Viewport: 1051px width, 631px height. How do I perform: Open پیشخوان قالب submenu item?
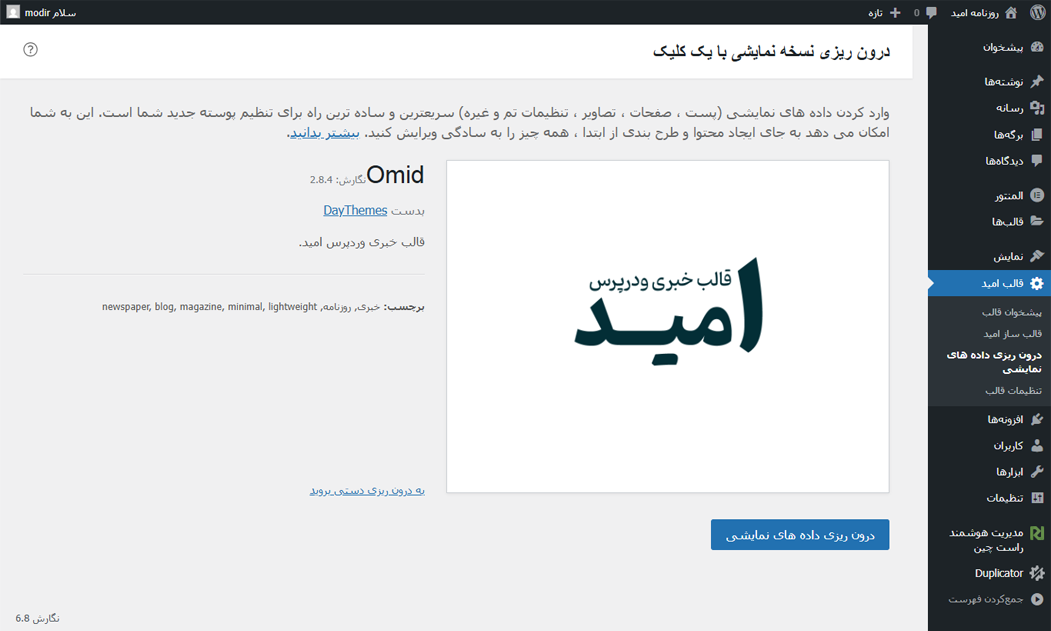pos(1012,312)
